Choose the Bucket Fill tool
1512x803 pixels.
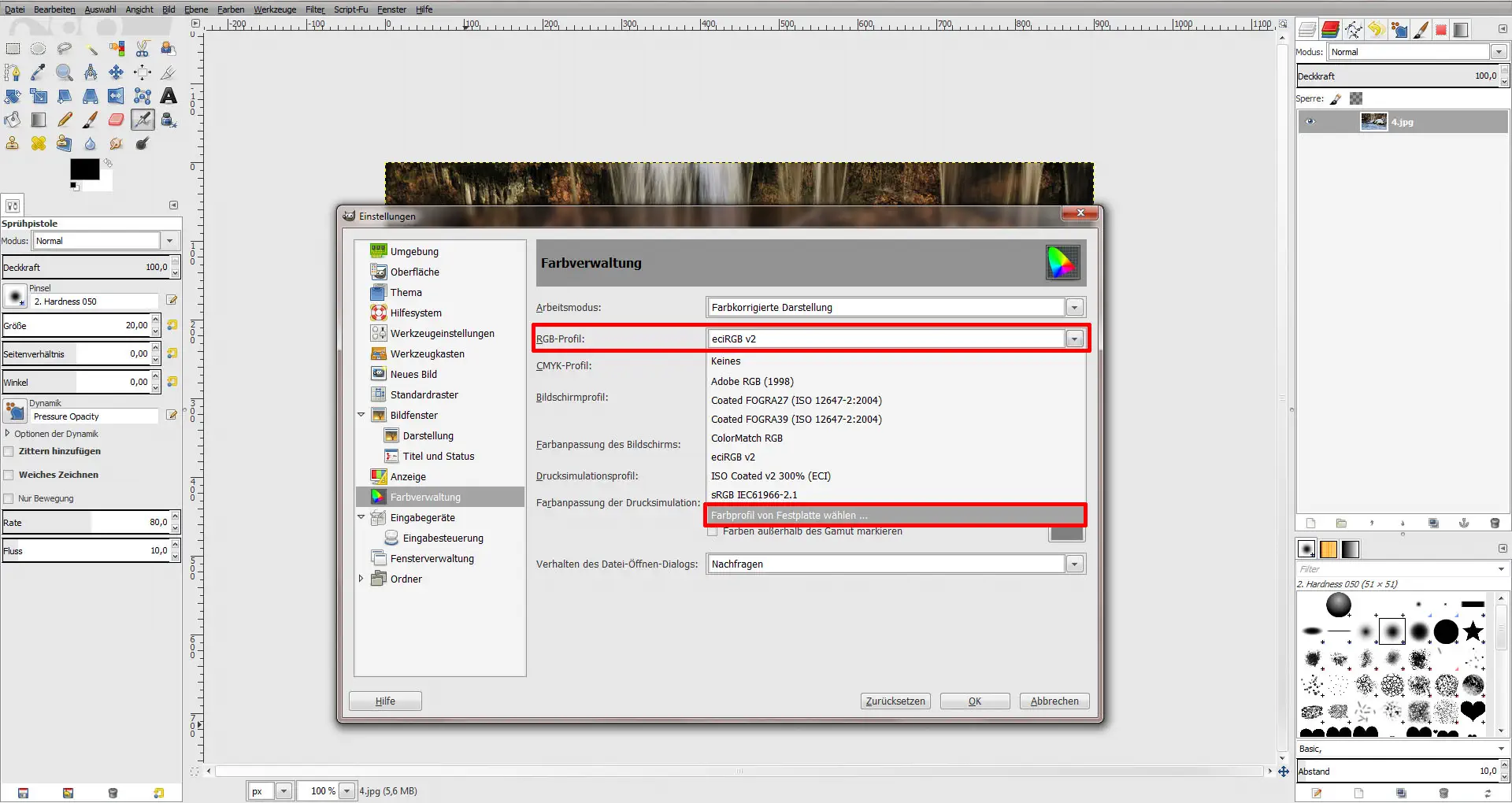(x=13, y=120)
